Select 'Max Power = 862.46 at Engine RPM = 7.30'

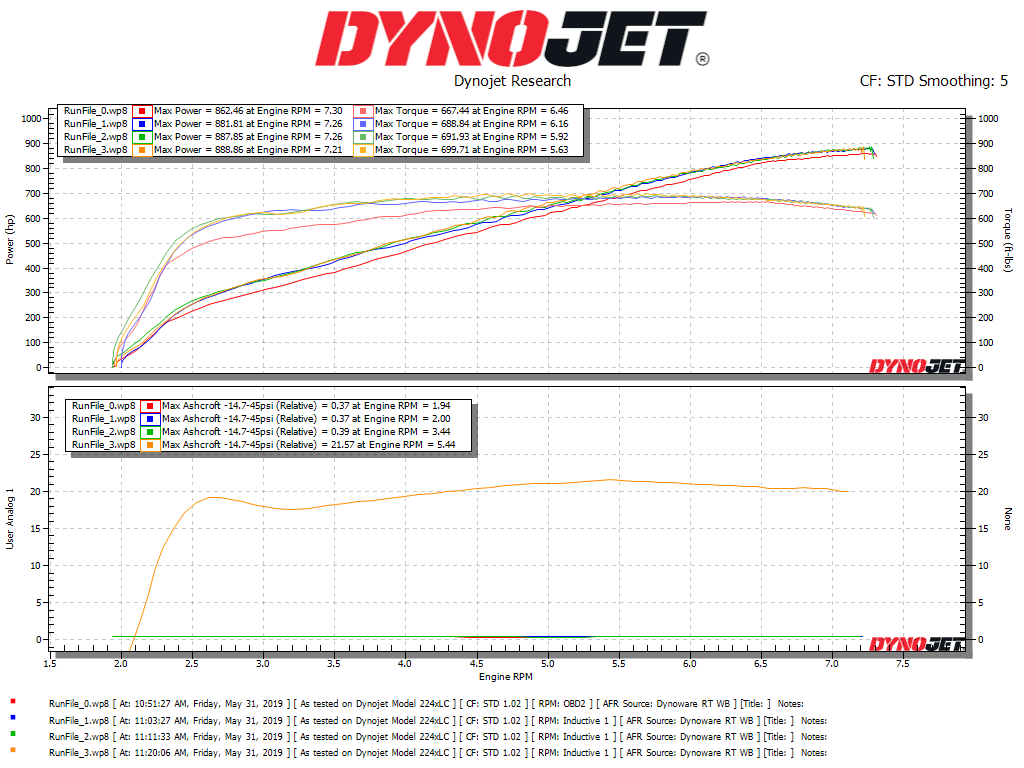(x=248, y=111)
